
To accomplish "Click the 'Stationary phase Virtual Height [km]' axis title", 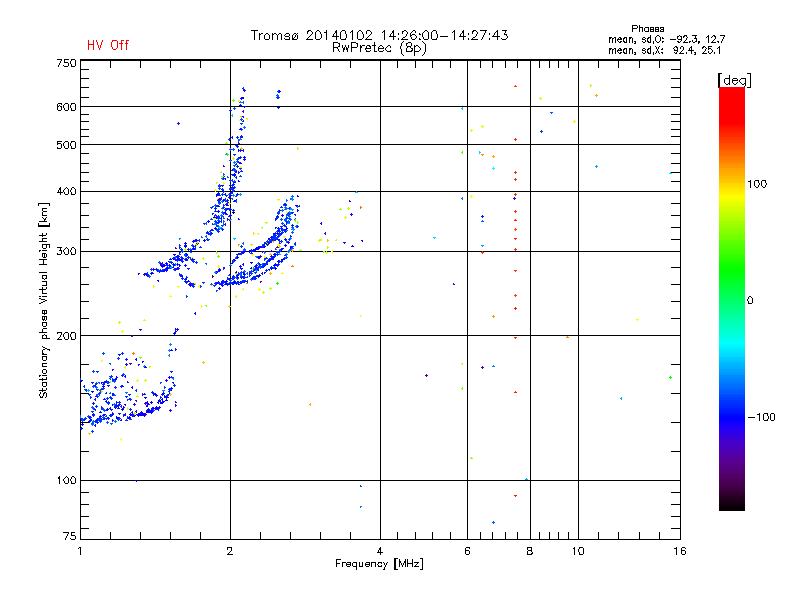I will click(x=44, y=301).
